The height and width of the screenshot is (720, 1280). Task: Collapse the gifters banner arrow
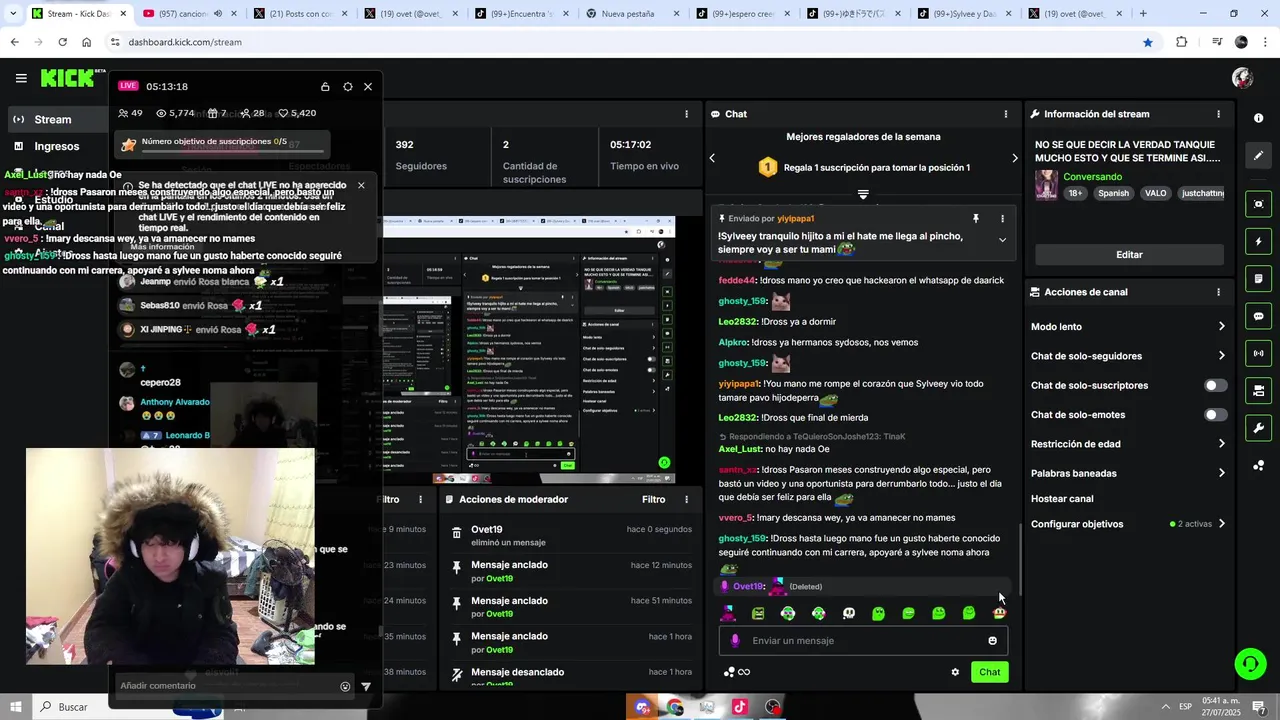[863, 194]
